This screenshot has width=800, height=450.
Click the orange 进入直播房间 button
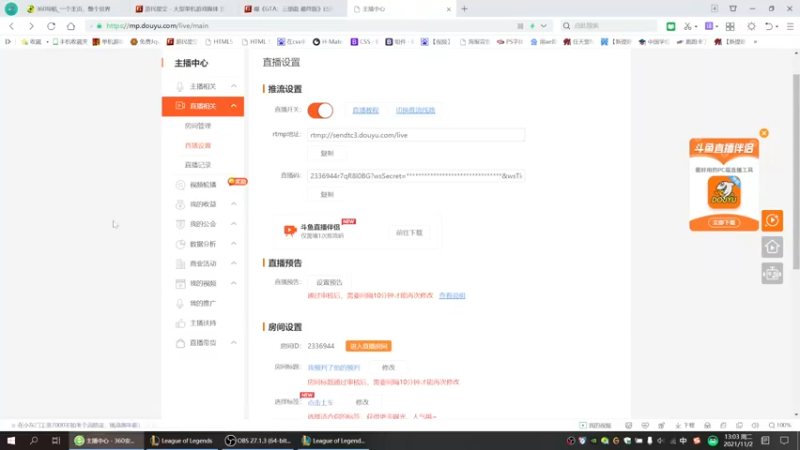point(368,346)
